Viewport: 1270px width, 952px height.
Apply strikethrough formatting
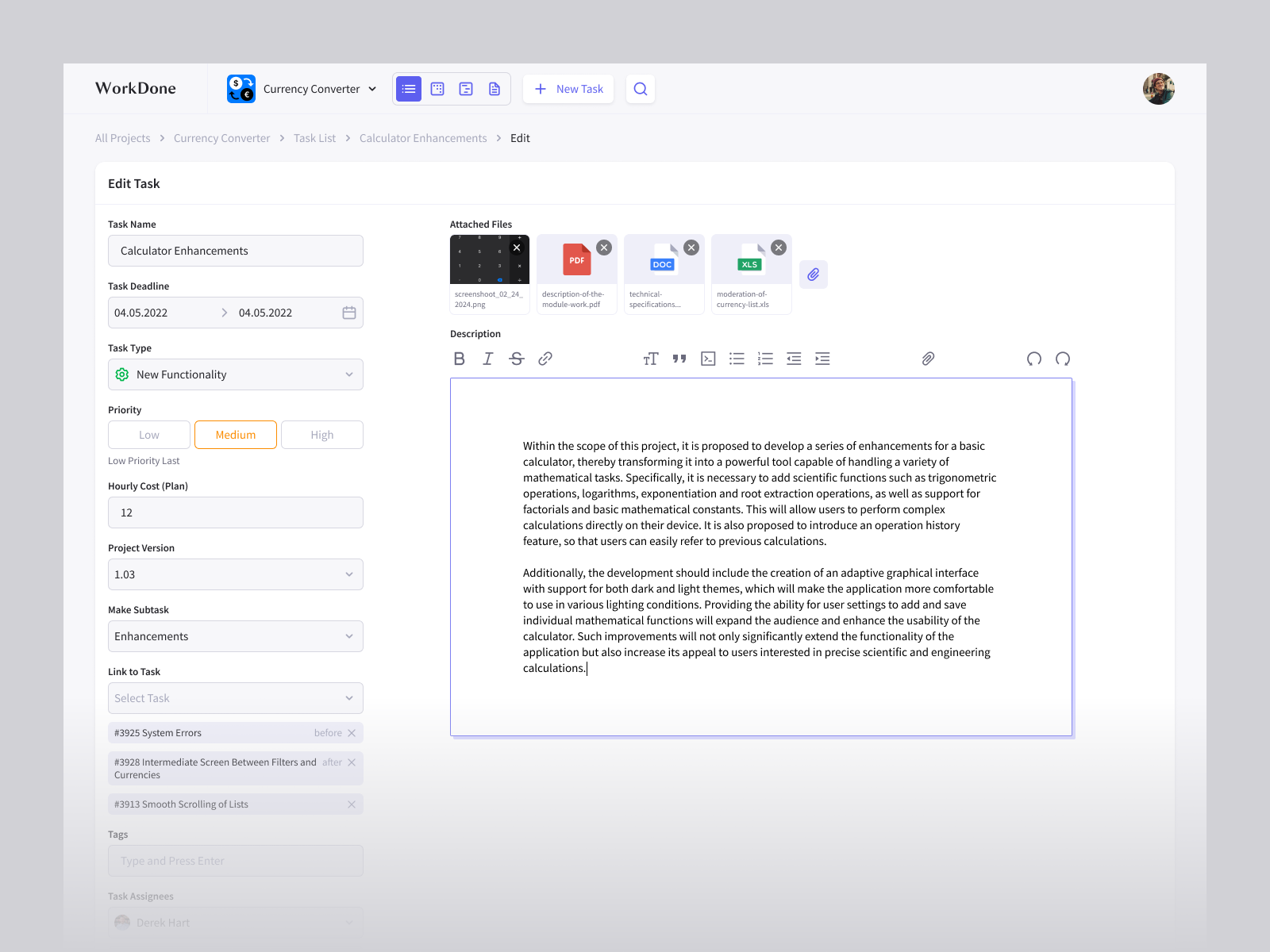point(517,359)
